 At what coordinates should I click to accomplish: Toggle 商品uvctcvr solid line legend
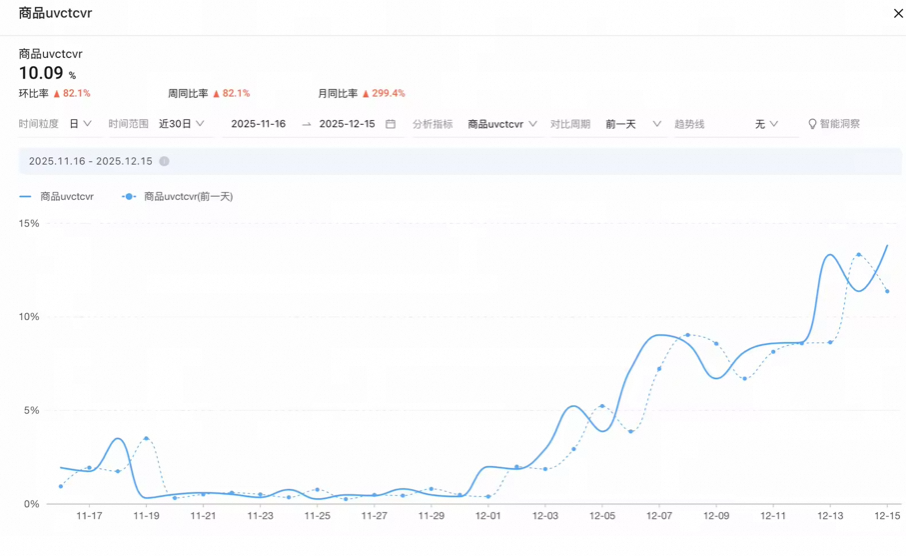[56, 197]
